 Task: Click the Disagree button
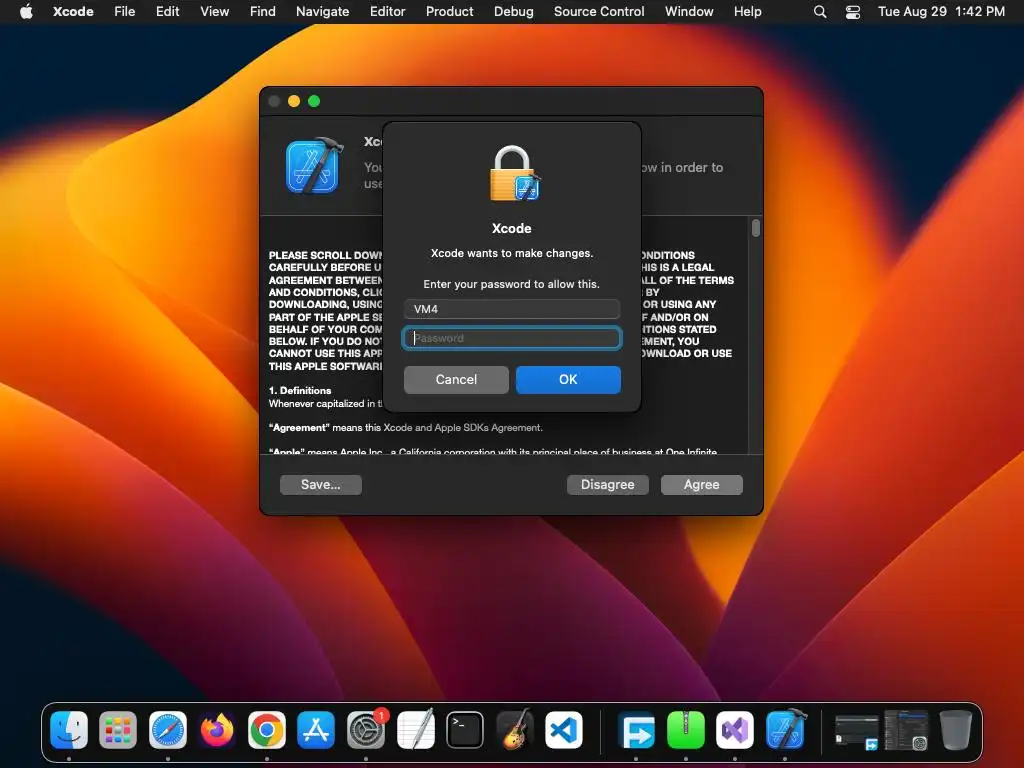607,485
